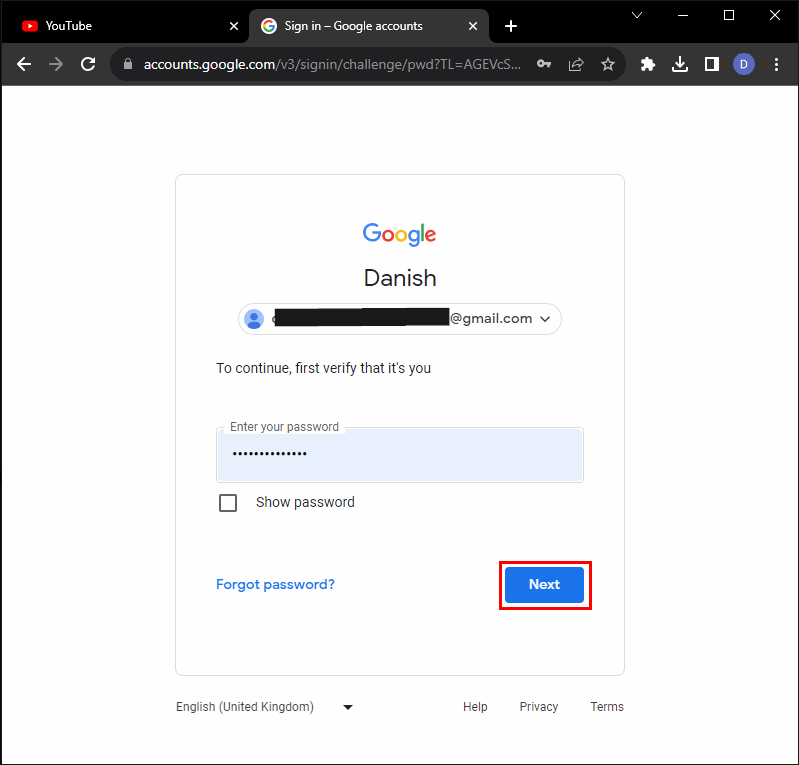Click the Forgot password? link
The image size is (799, 765).
coord(275,584)
